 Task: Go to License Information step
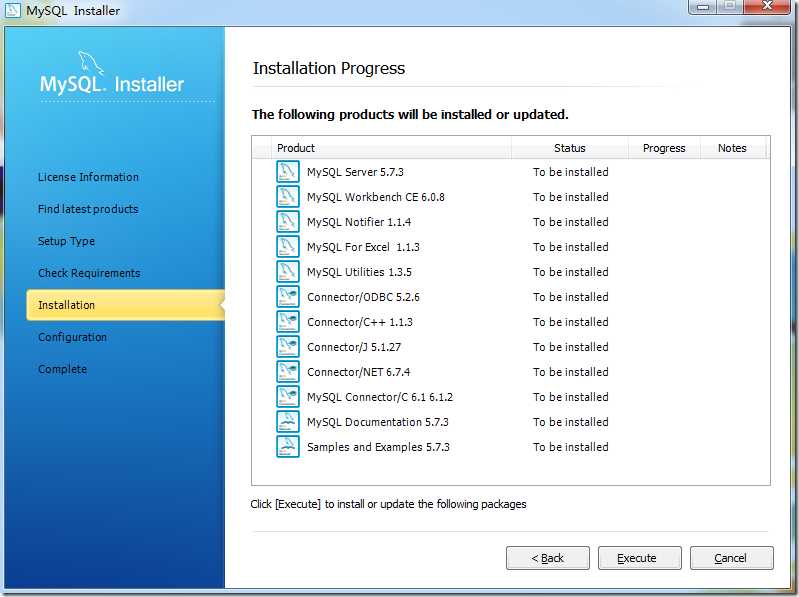tap(88, 177)
